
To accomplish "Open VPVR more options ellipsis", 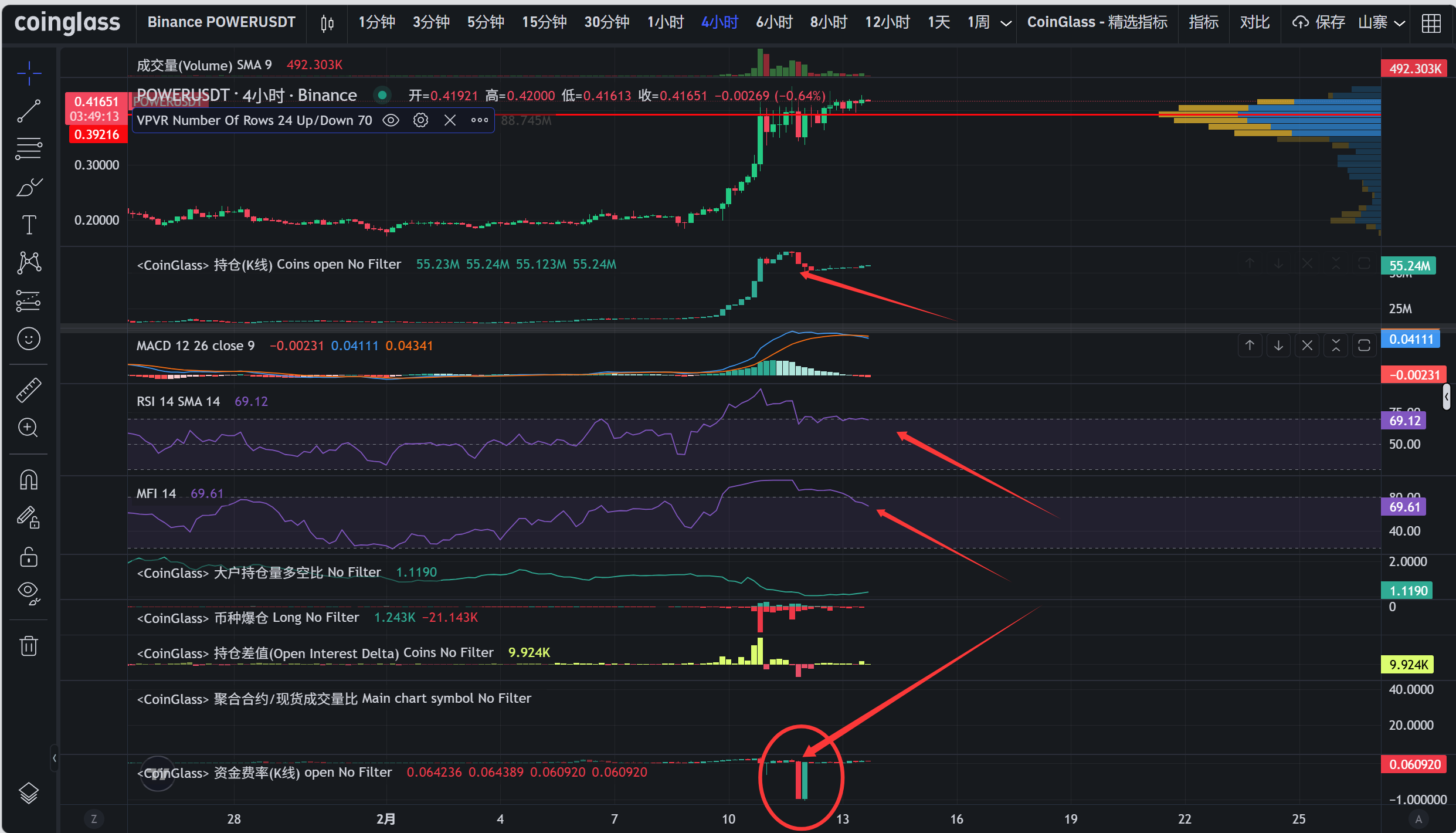I will [x=479, y=120].
